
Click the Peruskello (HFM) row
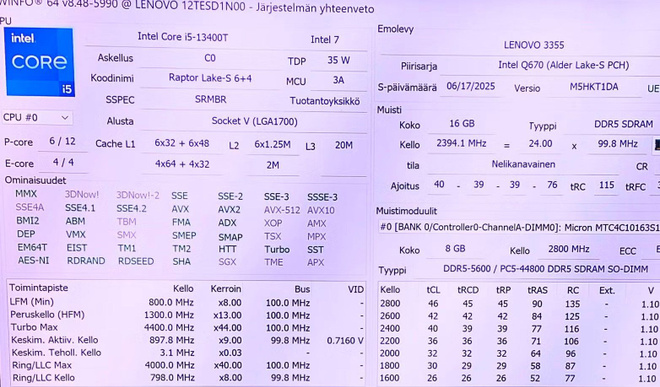click(x=187, y=315)
